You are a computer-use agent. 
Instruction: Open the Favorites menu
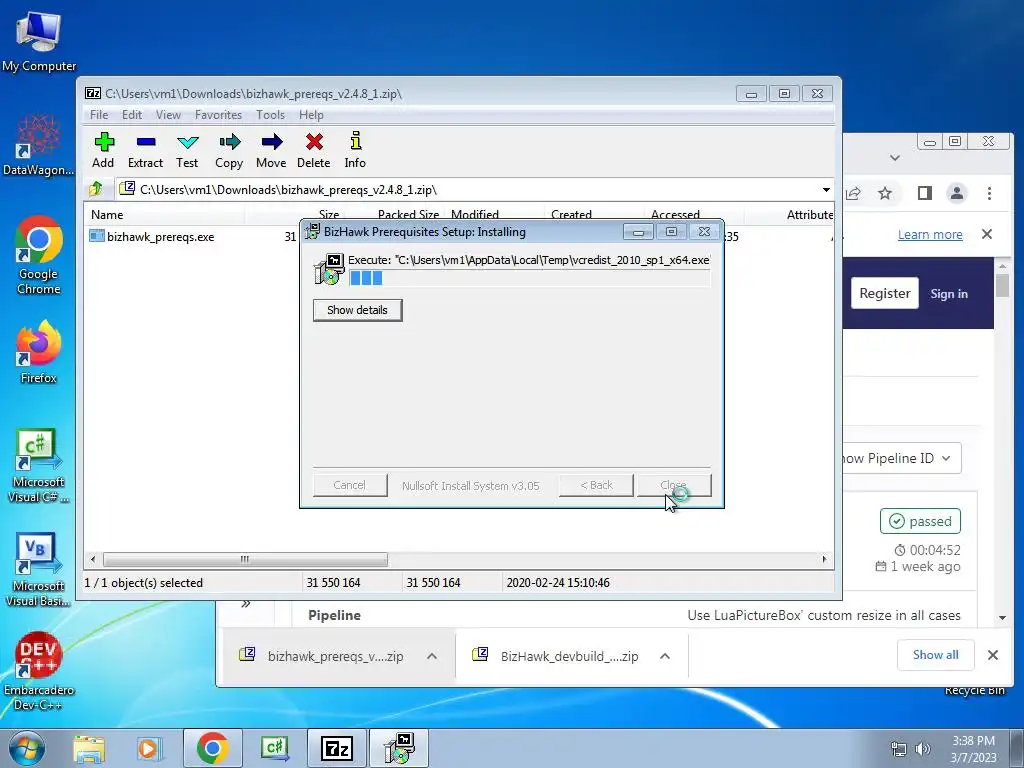pyautogui.click(x=218, y=115)
